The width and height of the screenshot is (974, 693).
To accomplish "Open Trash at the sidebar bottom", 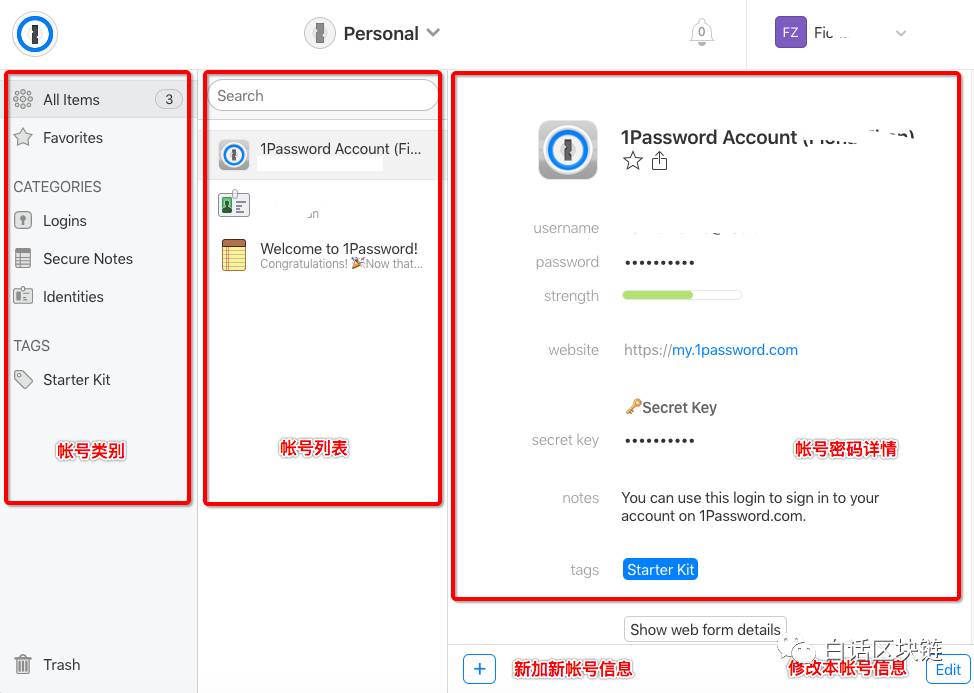I will (61, 664).
